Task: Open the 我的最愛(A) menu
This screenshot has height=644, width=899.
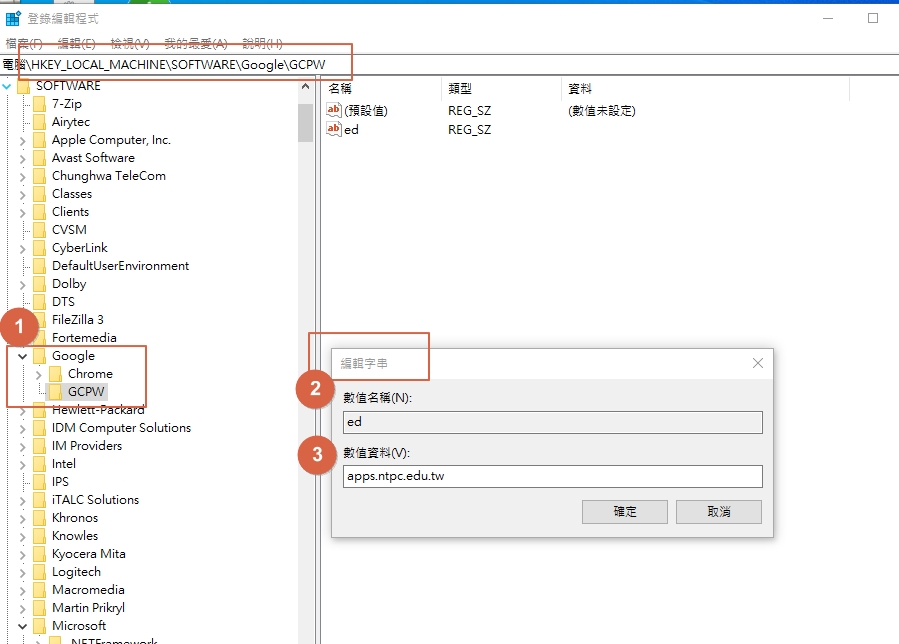Action: point(196,44)
